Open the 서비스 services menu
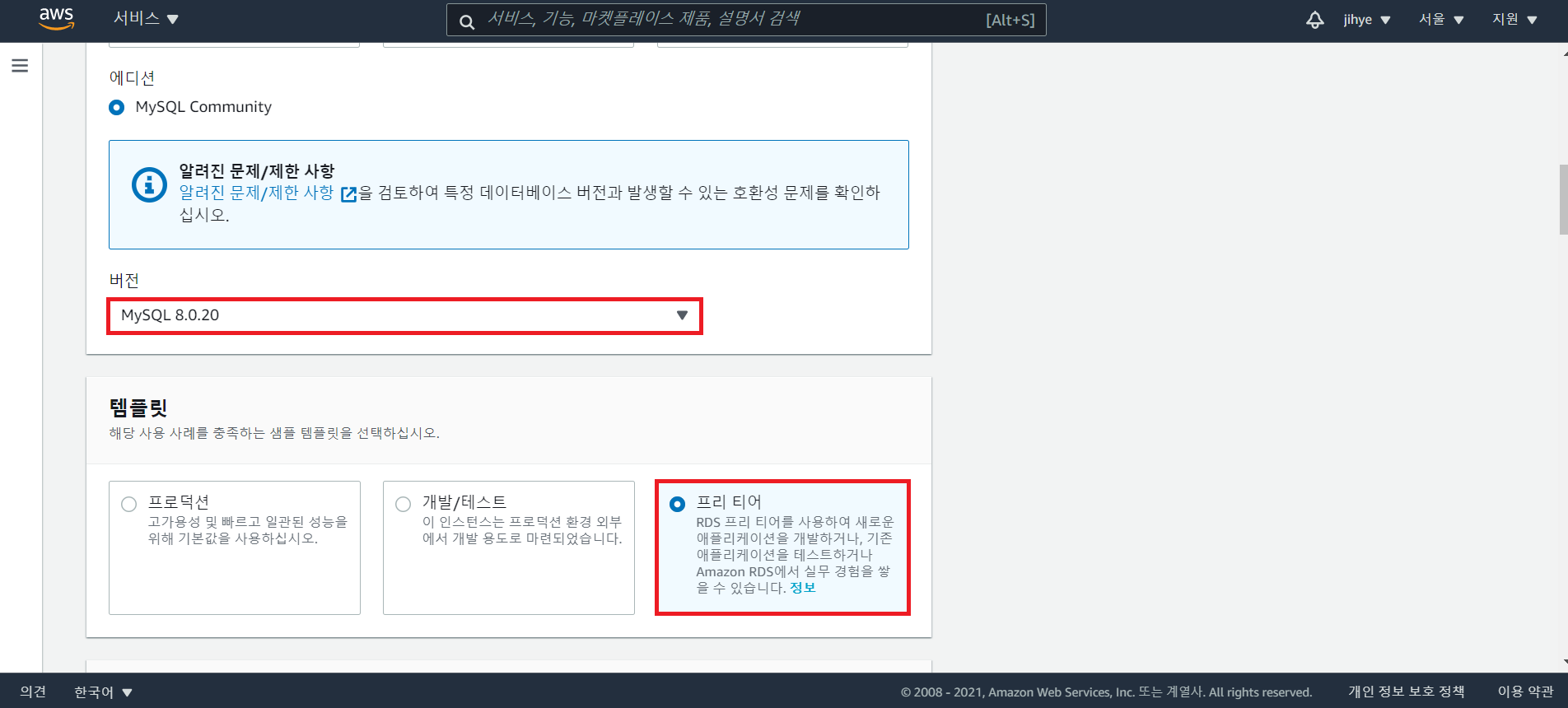This screenshot has height=708, width=1568. click(x=146, y=19)
